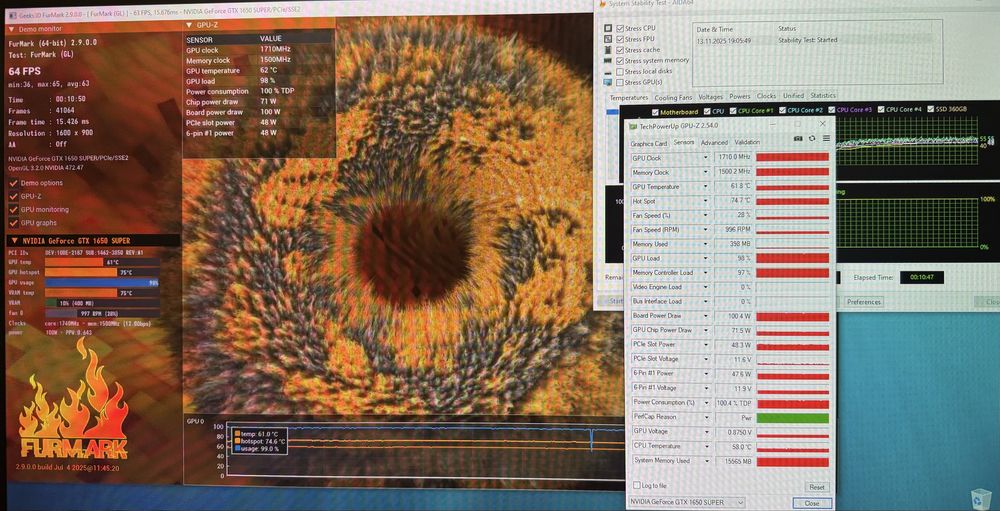Screen dimensions: 1000x511
Task: Click the System Memory Used value 15565 MB
Action: [733, 461]
